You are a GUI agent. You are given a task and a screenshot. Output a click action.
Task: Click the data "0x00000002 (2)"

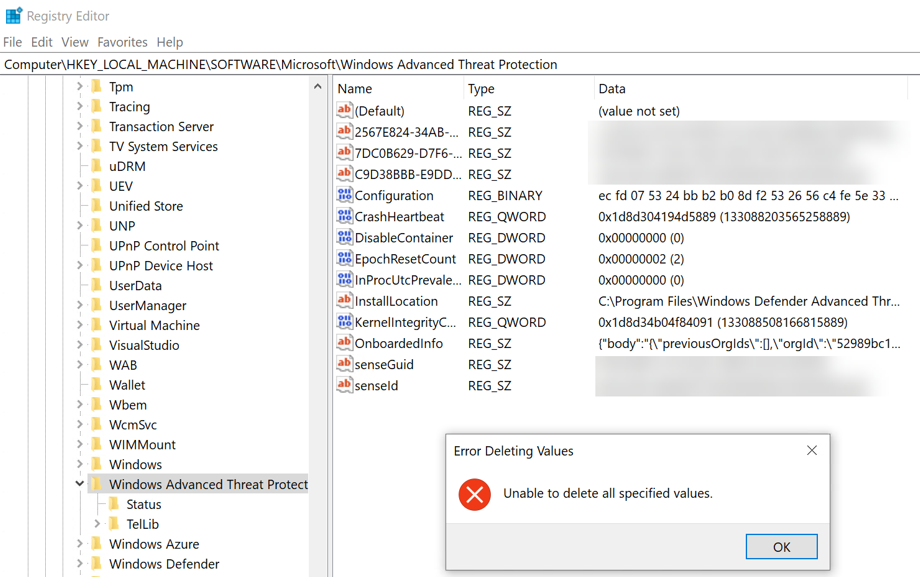[641, 259]
